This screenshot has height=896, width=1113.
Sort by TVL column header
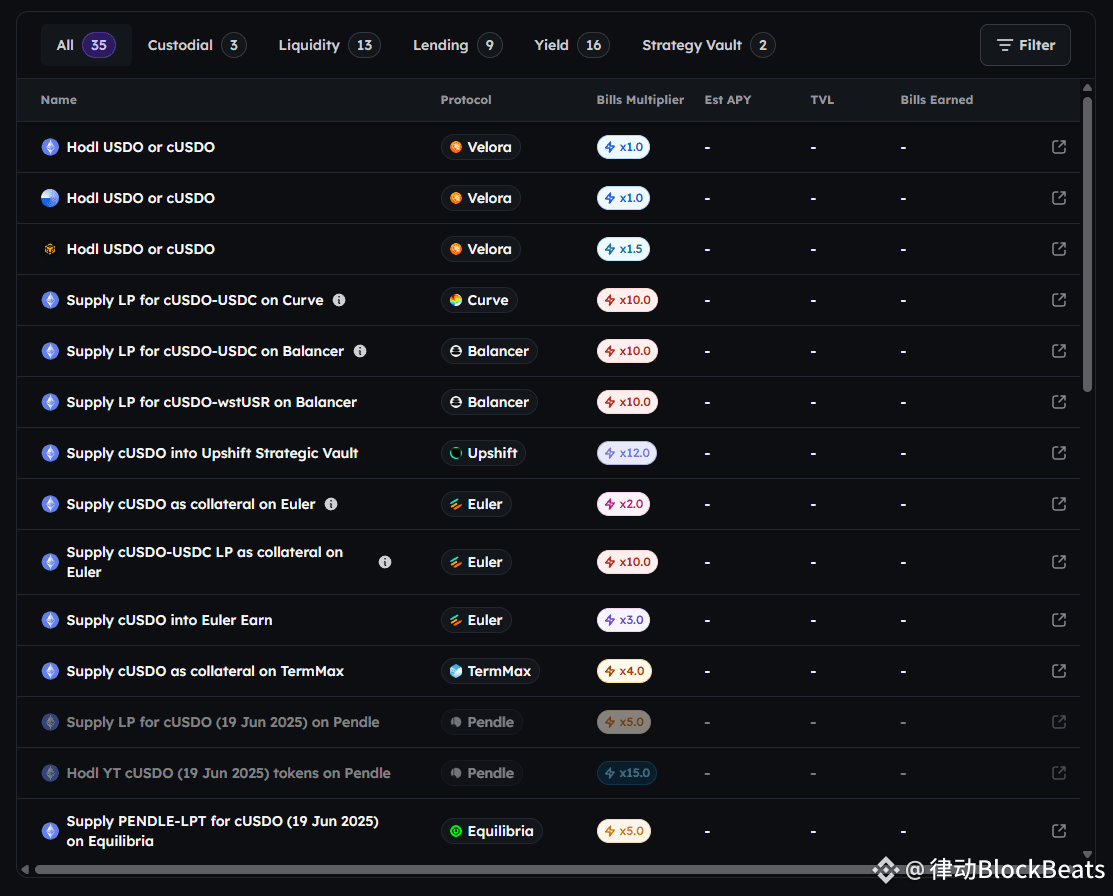[x=822, y=99]
